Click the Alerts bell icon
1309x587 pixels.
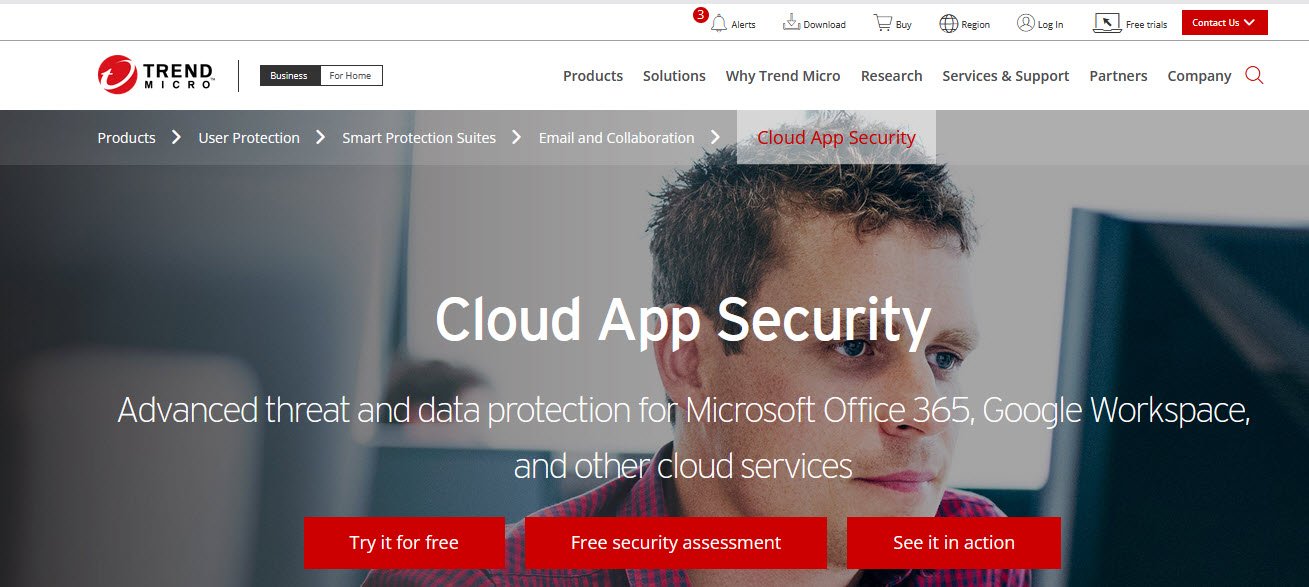(x=718, y=23)
